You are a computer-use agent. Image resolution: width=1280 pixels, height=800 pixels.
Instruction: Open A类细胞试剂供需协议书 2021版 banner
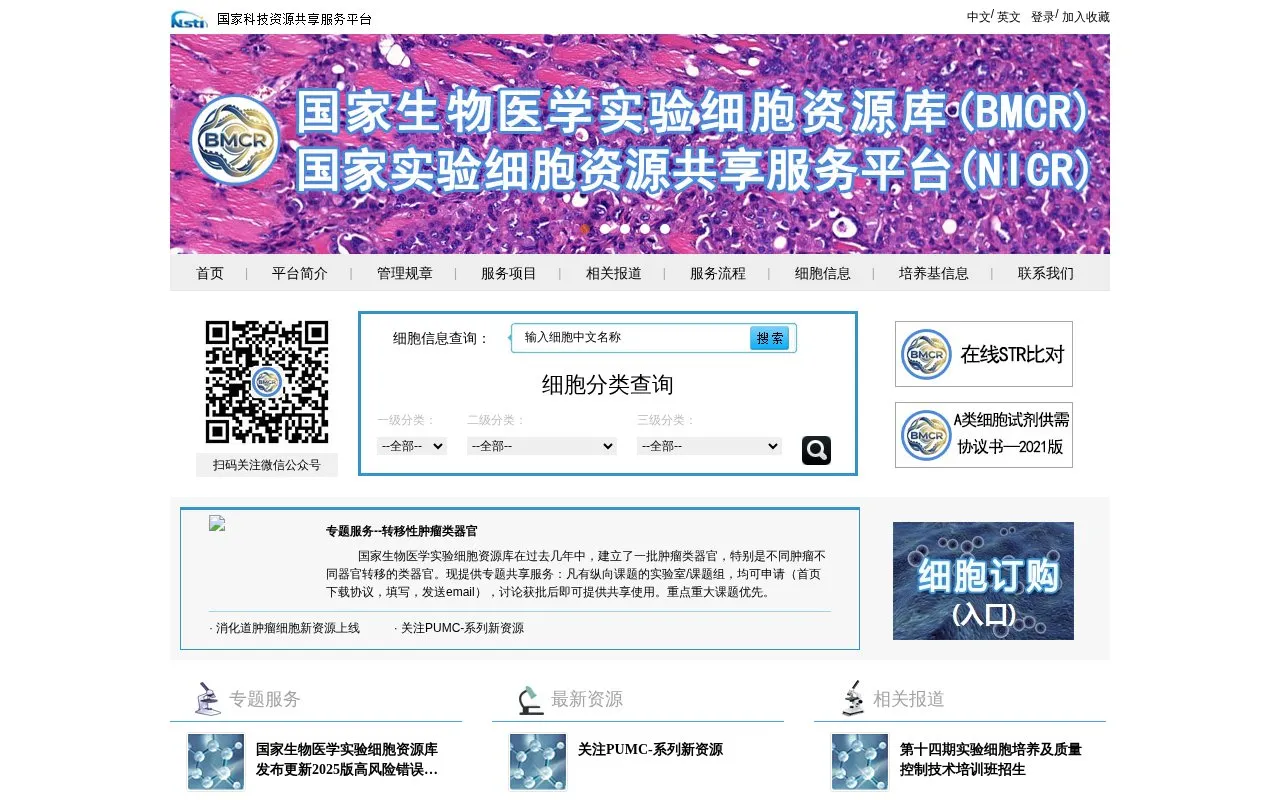[x=984, y=435]
